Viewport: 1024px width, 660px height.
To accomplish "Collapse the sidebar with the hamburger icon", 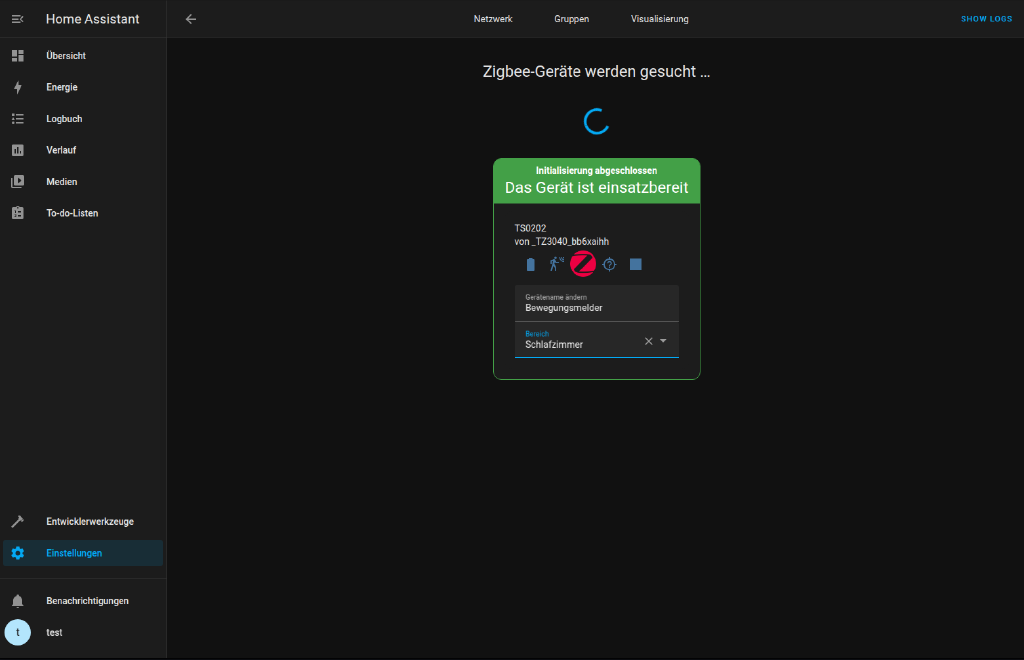I will point(17,18).
